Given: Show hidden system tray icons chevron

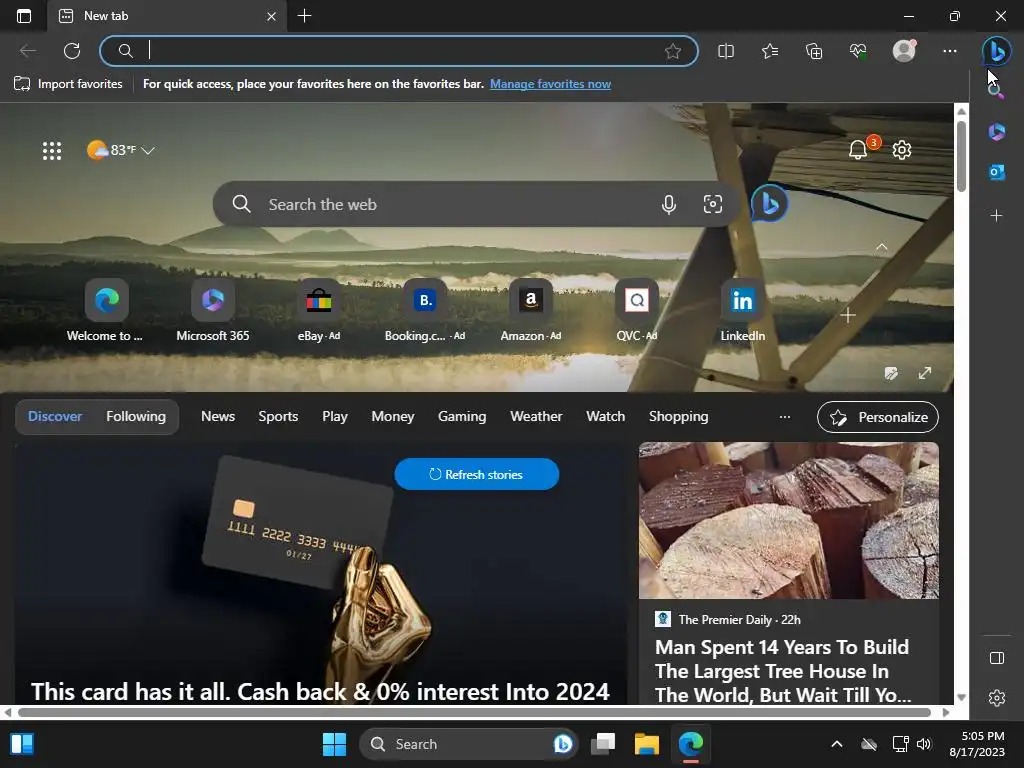Looking at the screenshot, I should [837, 744].
